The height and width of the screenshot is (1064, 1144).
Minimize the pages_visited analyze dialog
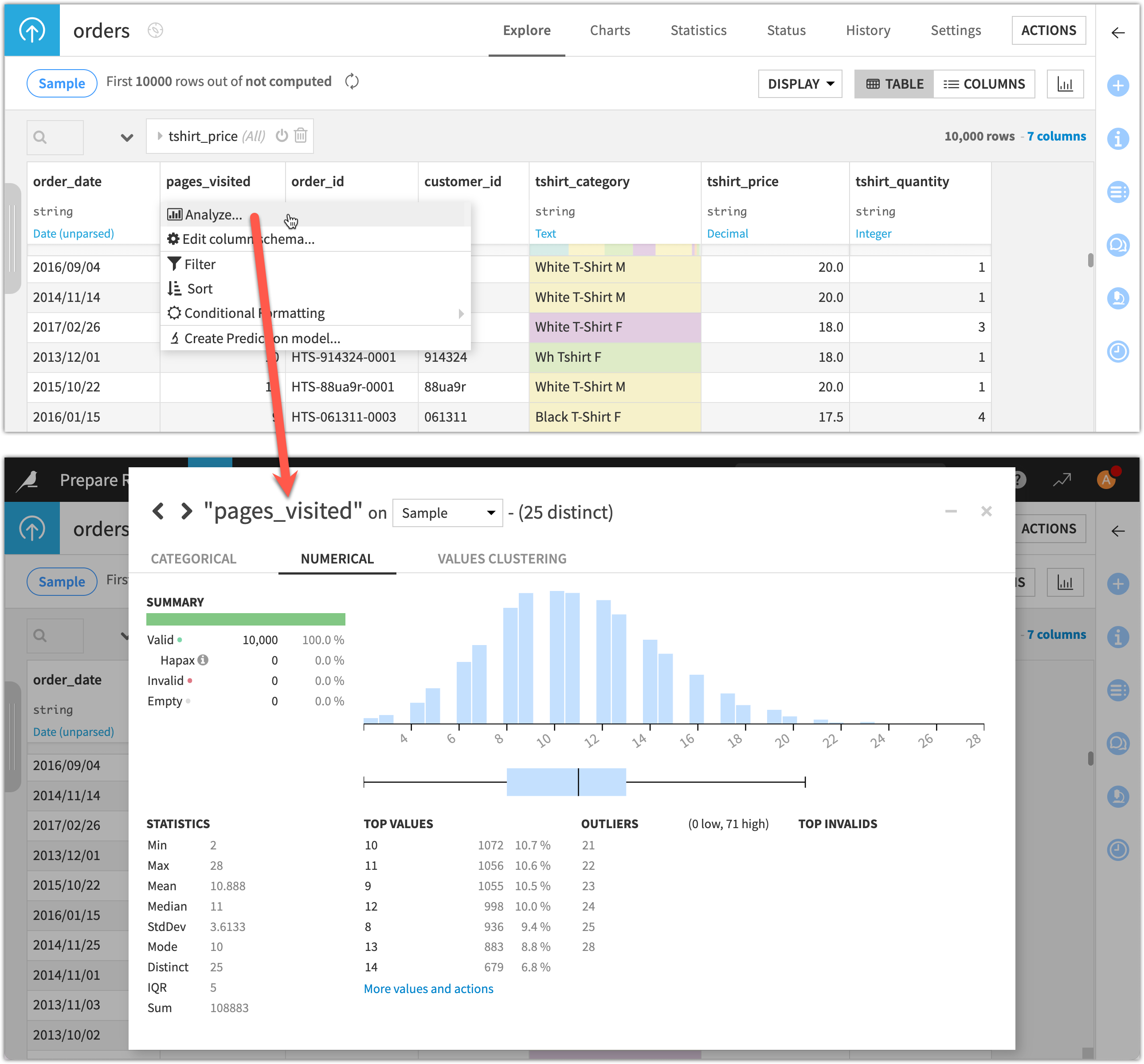click(x=951, y=511)
